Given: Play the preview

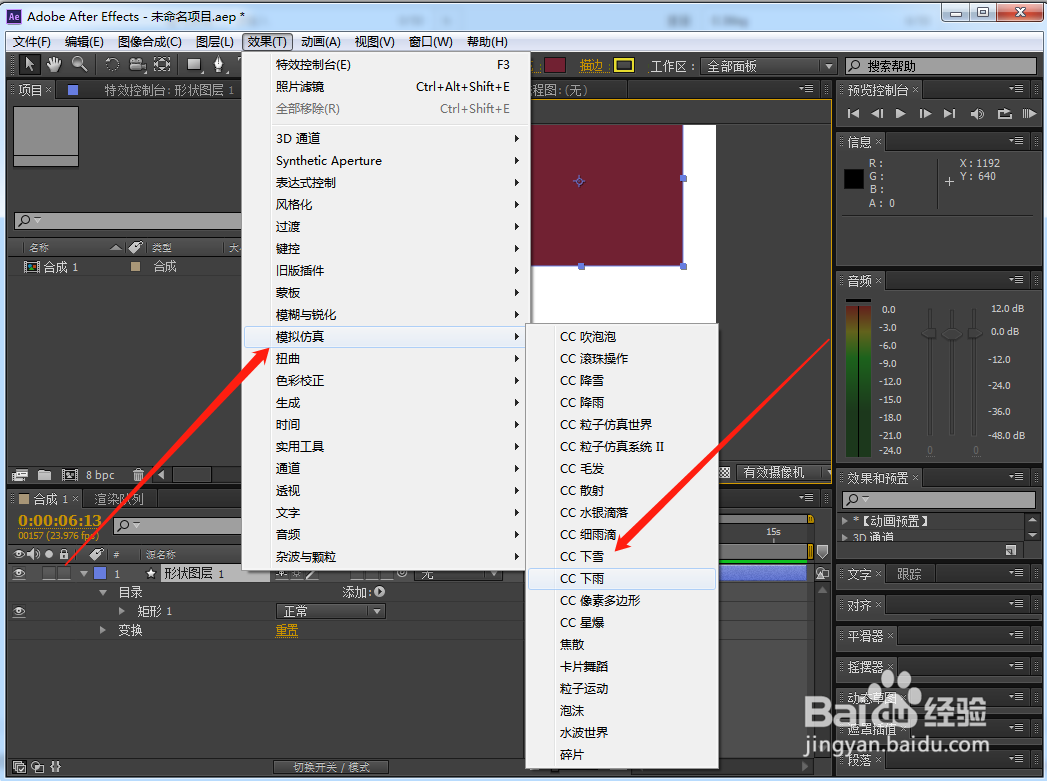Looking at the screenshot, I should [901, 113].
